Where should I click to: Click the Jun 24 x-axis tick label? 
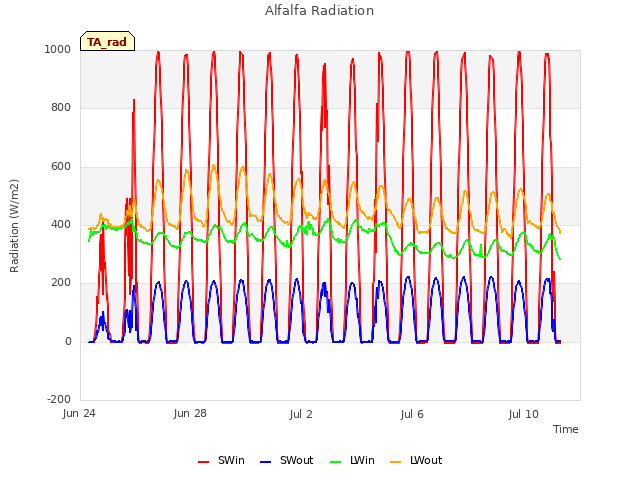coord(79,414)
